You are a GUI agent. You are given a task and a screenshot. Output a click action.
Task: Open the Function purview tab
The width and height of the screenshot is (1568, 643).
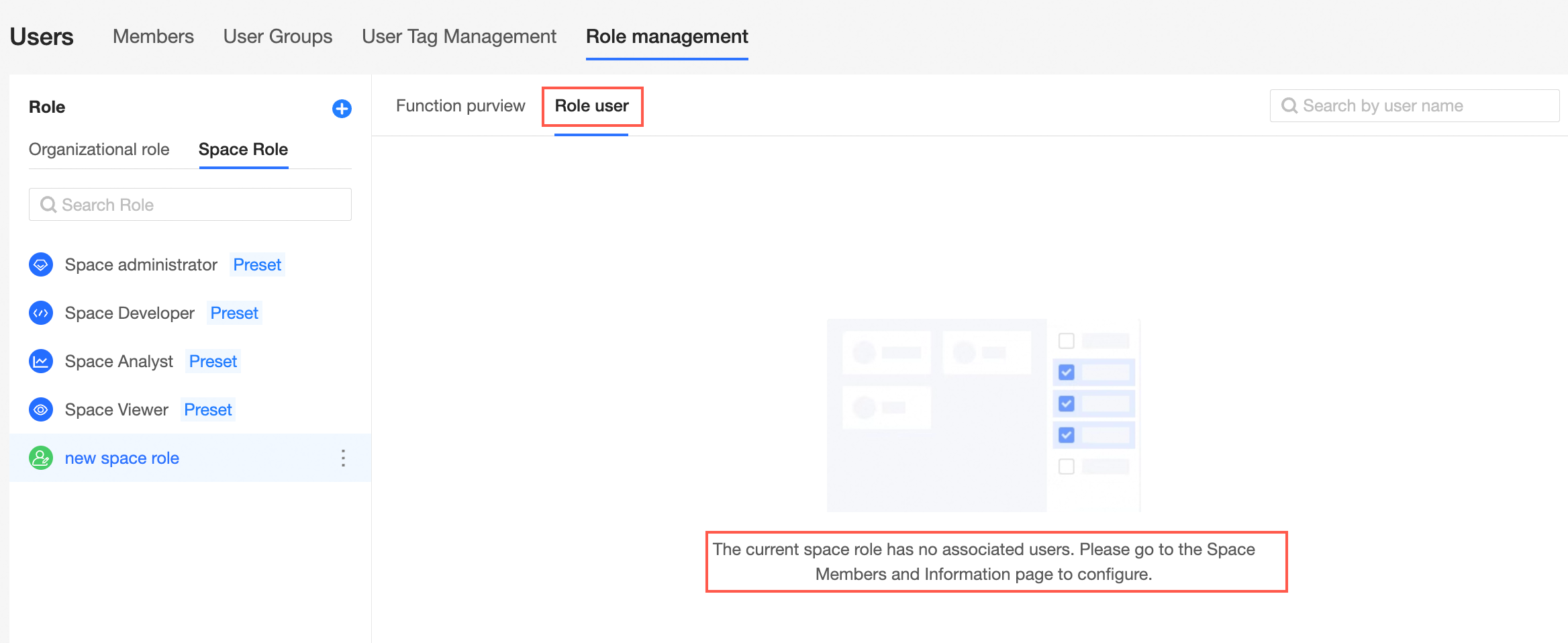tap(460, 106)
